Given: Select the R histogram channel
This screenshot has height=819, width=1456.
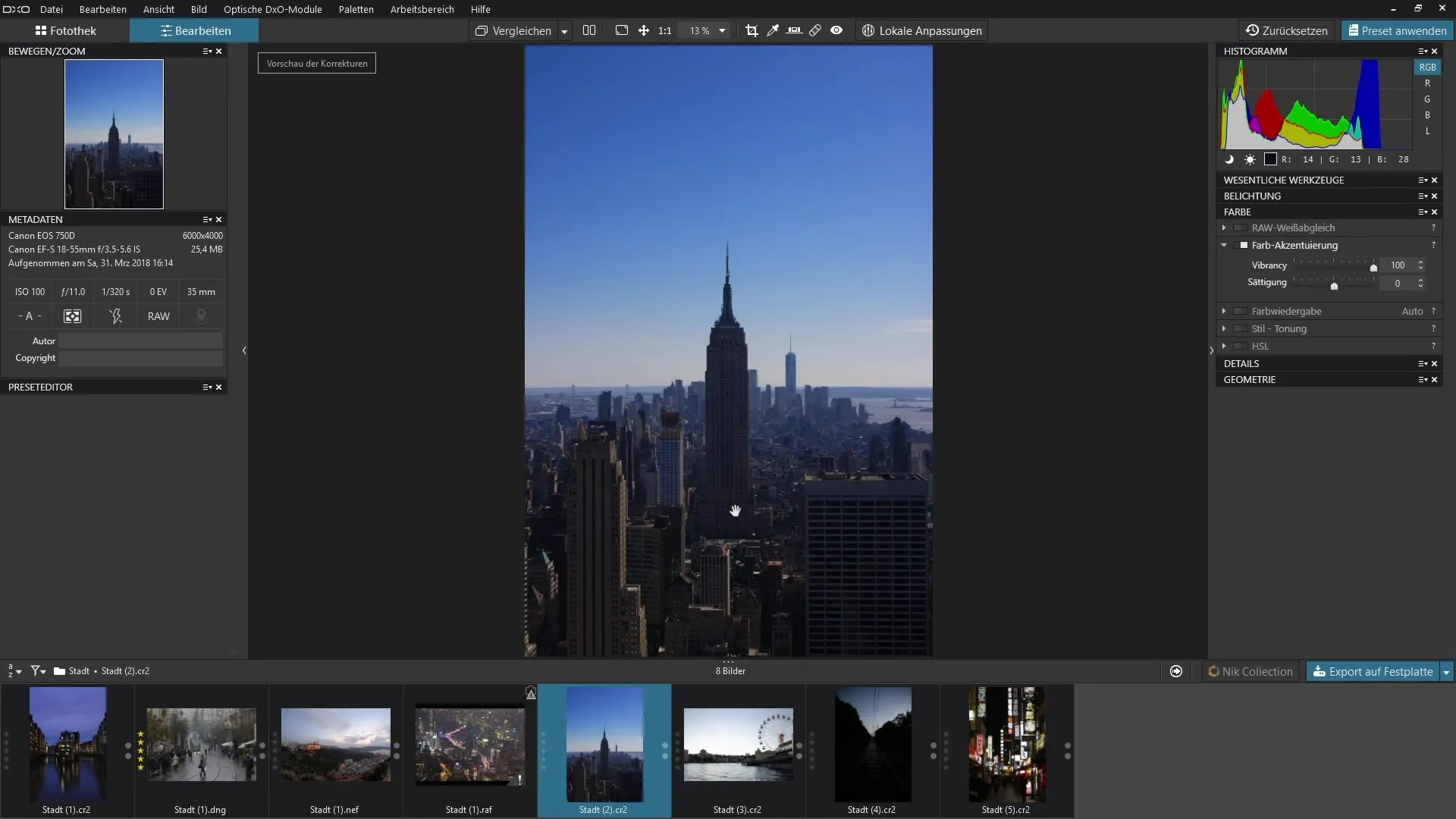Looking at the screenshot, I should 1427,83.
